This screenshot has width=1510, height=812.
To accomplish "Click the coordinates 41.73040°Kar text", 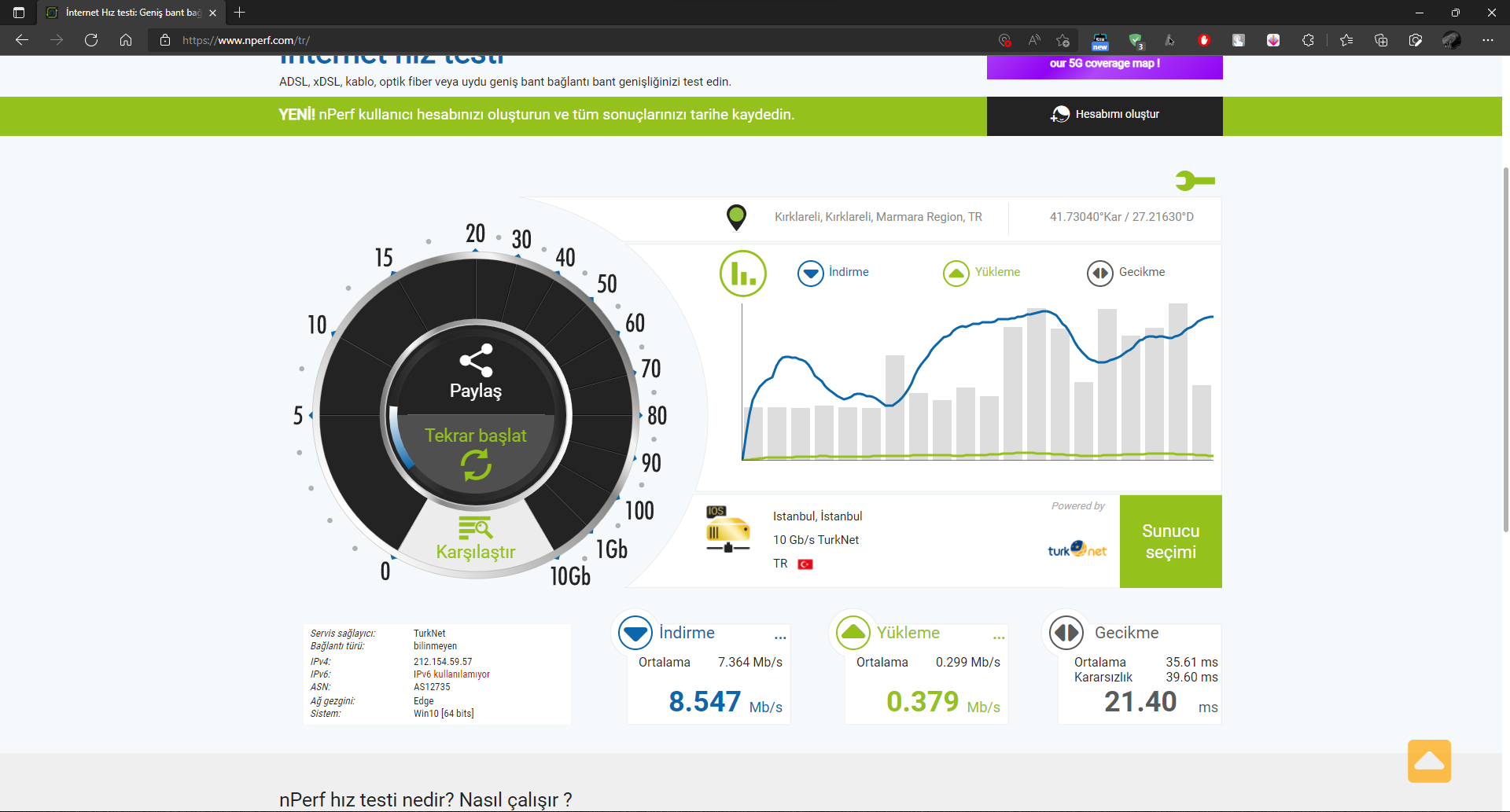I will (x=1121, y=217).
